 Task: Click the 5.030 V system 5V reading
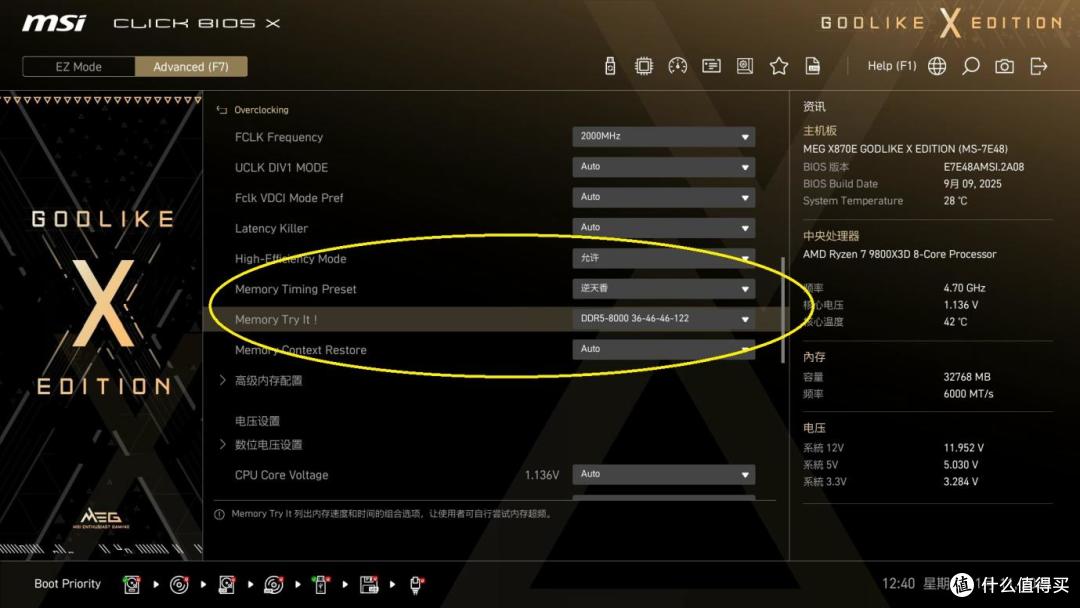[x=961, y=465]
